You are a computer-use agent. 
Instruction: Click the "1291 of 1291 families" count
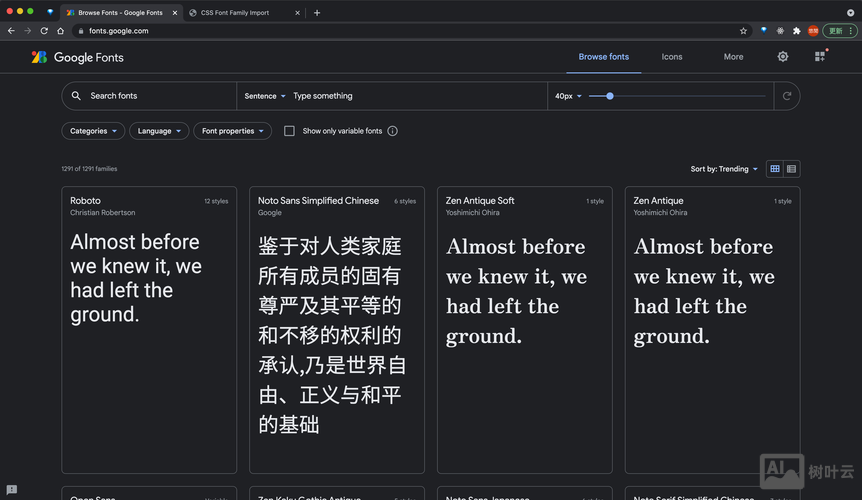pyautogui.click(x=89, y=169)
